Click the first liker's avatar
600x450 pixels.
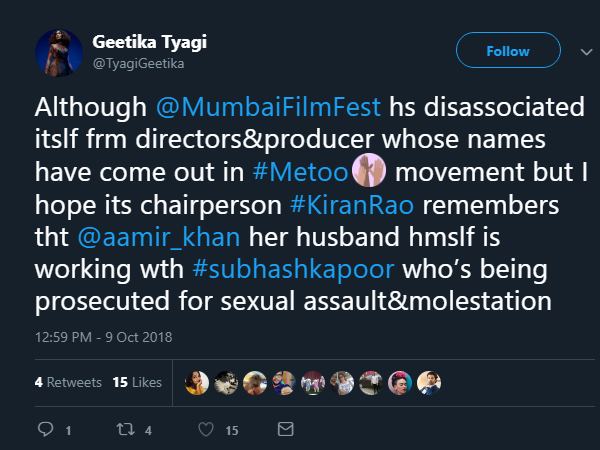coord(198,382)
